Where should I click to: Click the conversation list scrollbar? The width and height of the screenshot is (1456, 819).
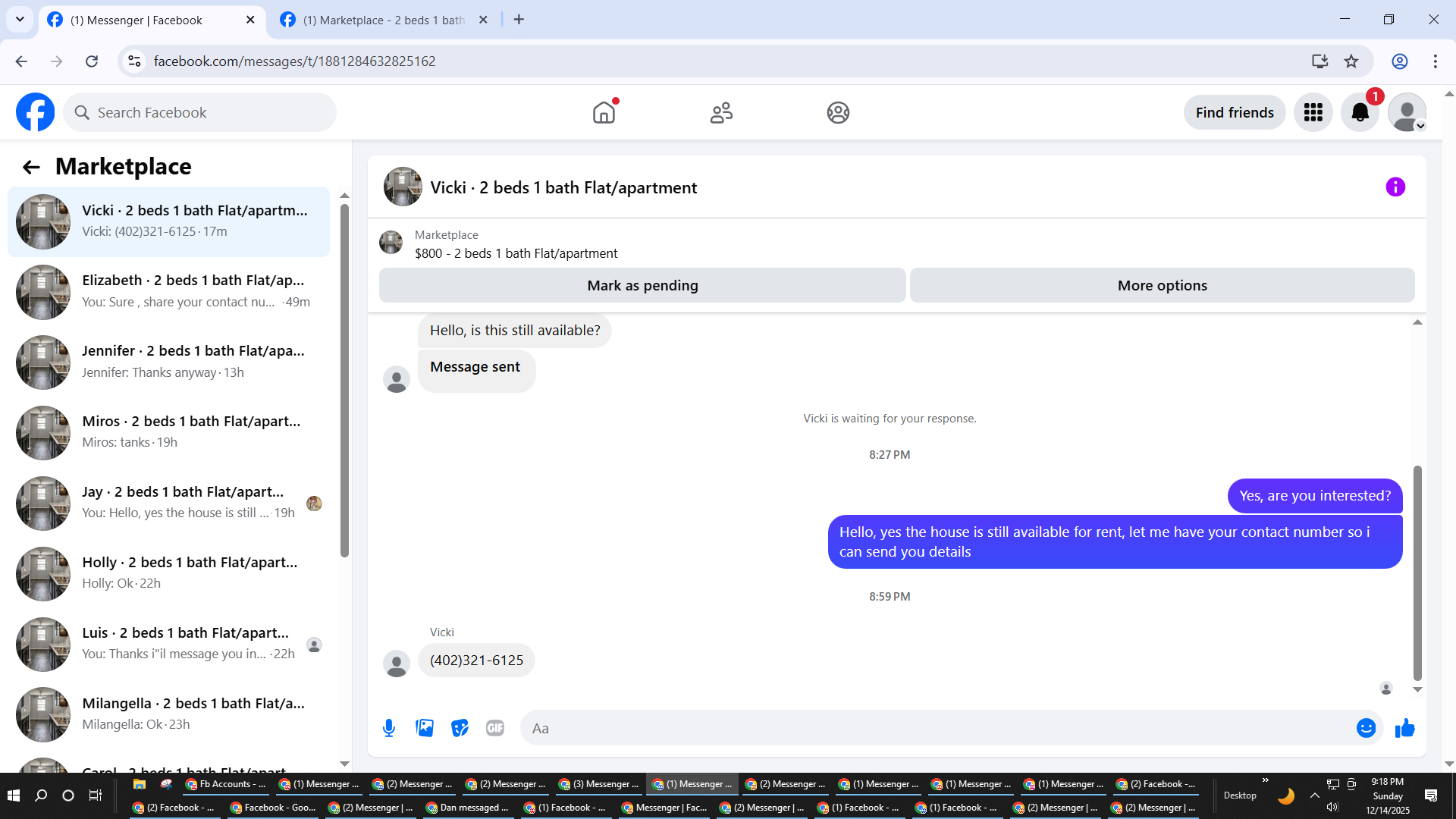(344, 379)
